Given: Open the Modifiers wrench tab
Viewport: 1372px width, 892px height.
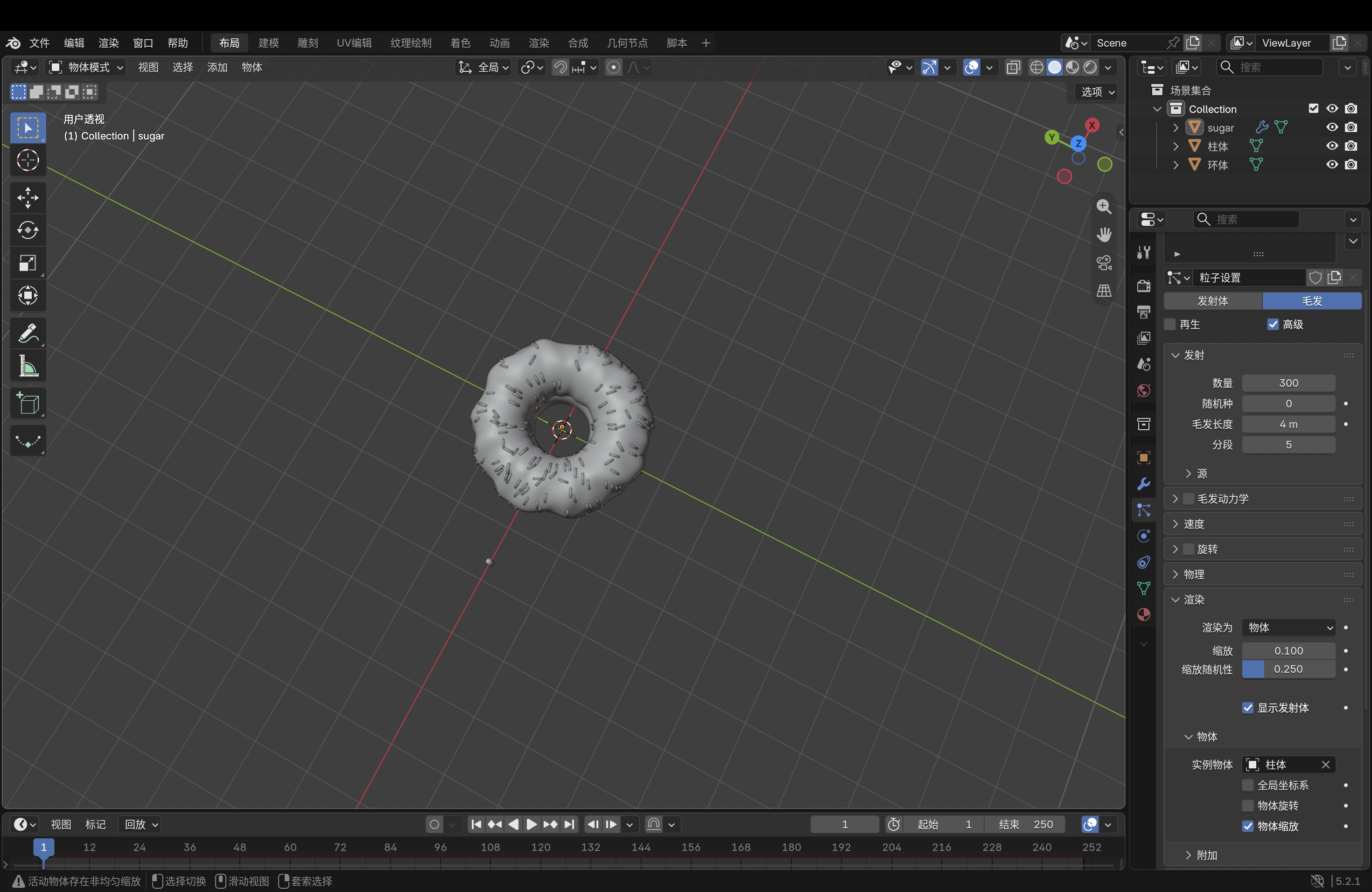Looking at the screenshot, I should 1144,484.
